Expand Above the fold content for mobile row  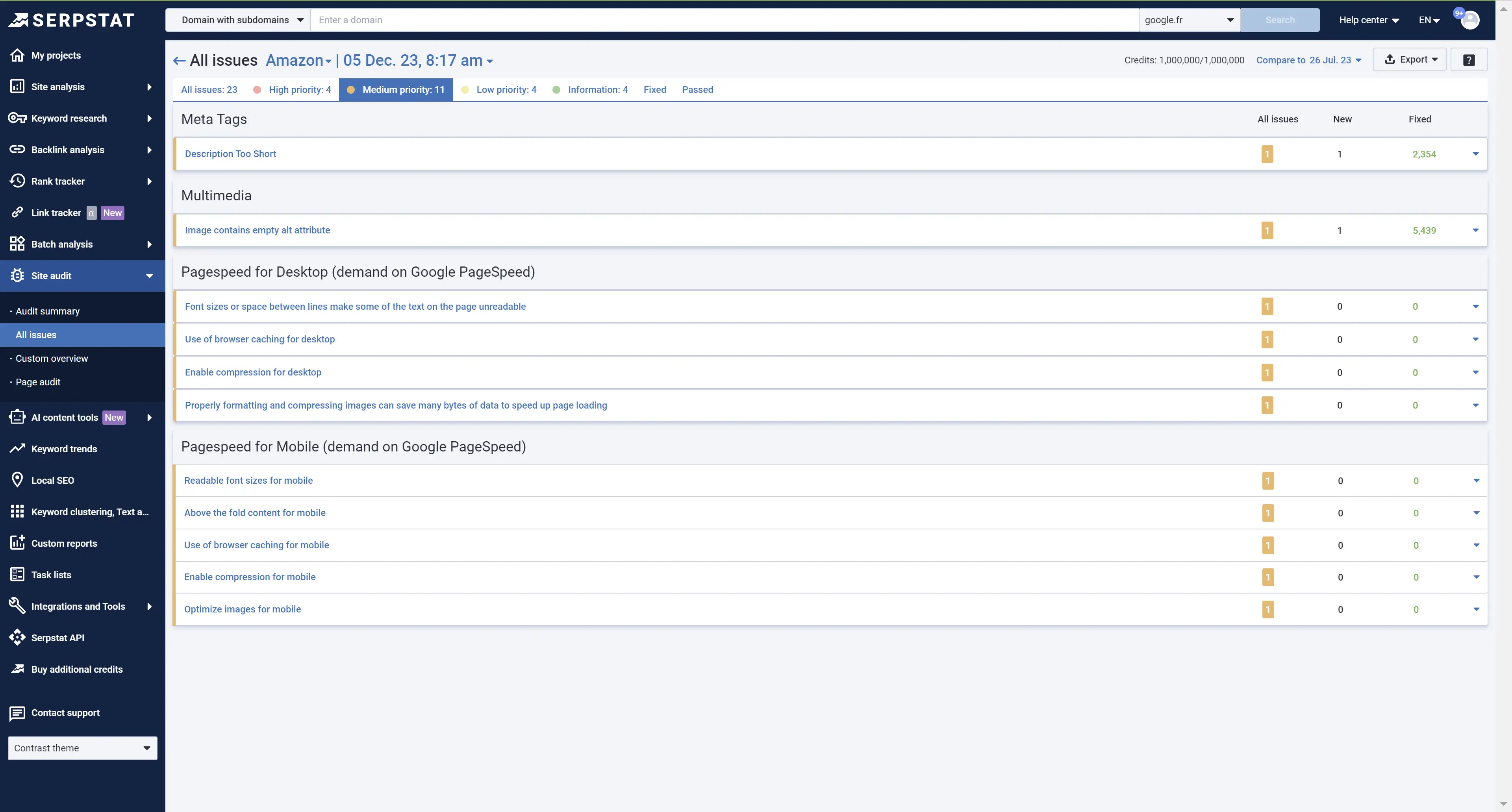click(x=1477, y=513)
